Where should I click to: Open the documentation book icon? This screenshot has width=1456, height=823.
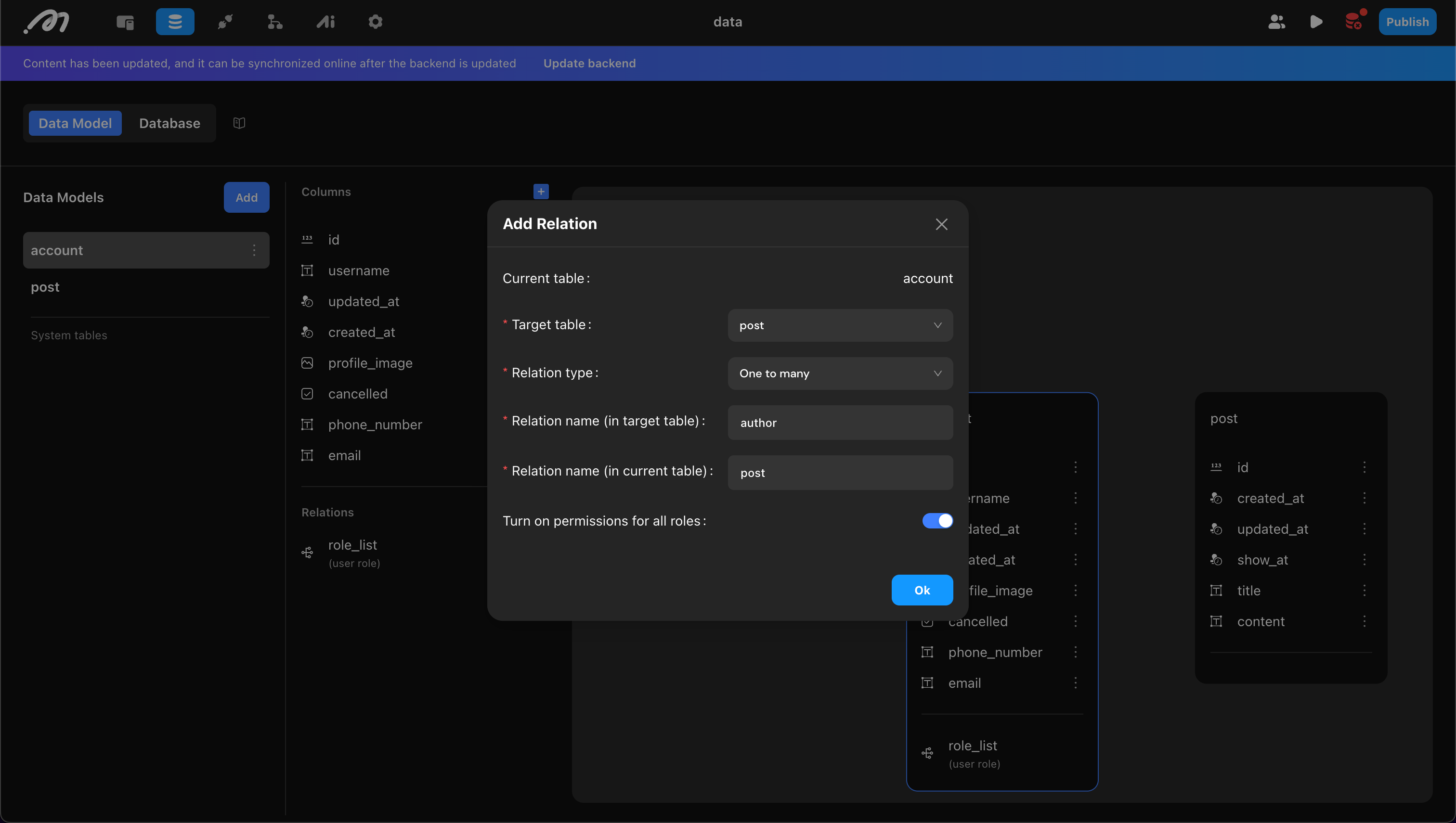point(239,123)
